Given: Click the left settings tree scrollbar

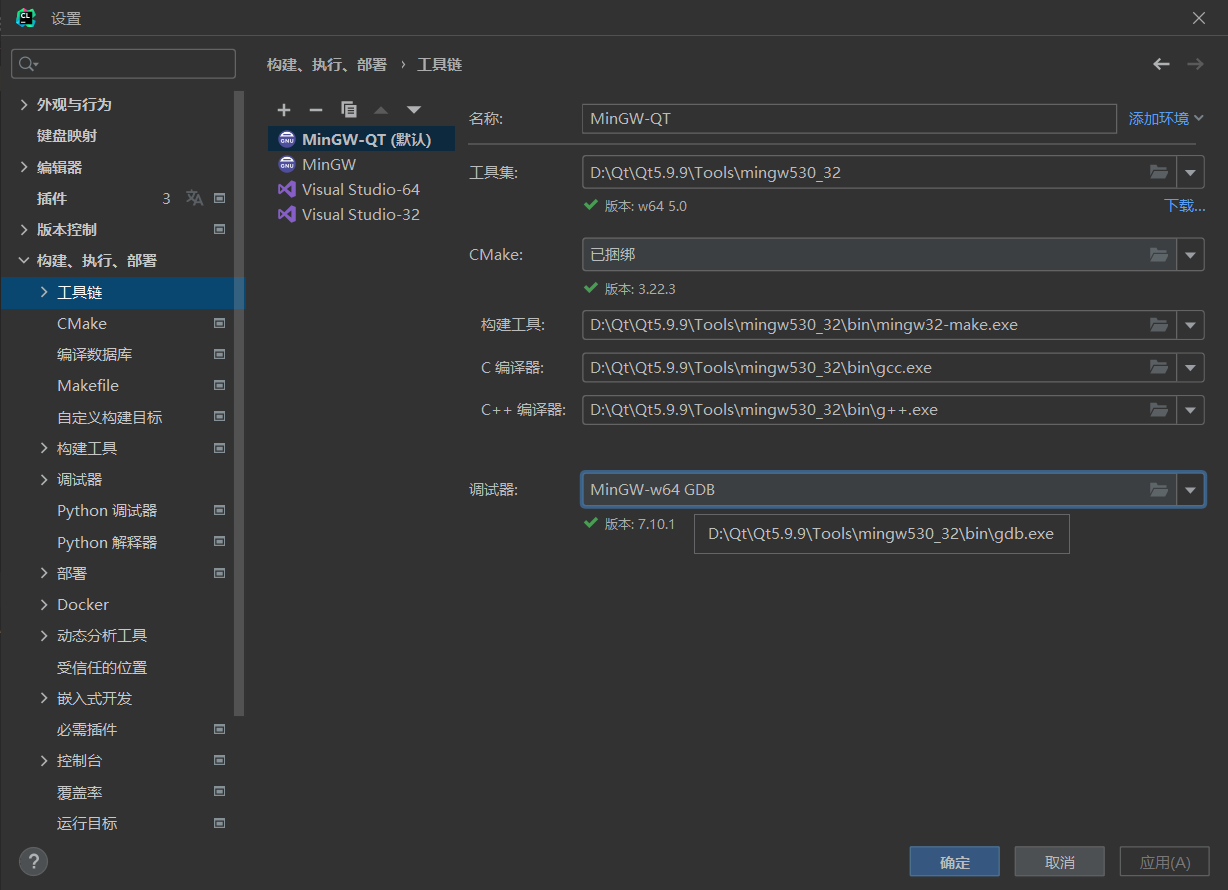Looking at the screenshot, I should pyautogui.click(x=239, y=403).
